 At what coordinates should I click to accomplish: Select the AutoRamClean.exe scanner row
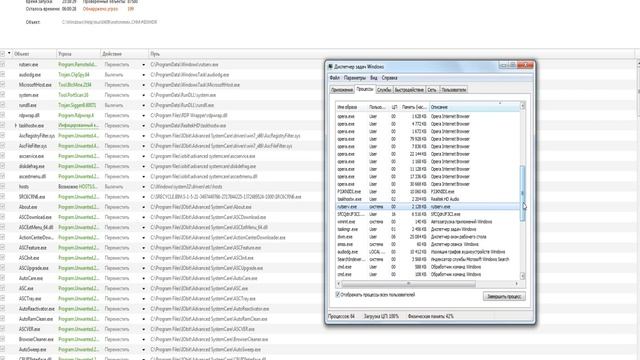click(x=318, y=319)
